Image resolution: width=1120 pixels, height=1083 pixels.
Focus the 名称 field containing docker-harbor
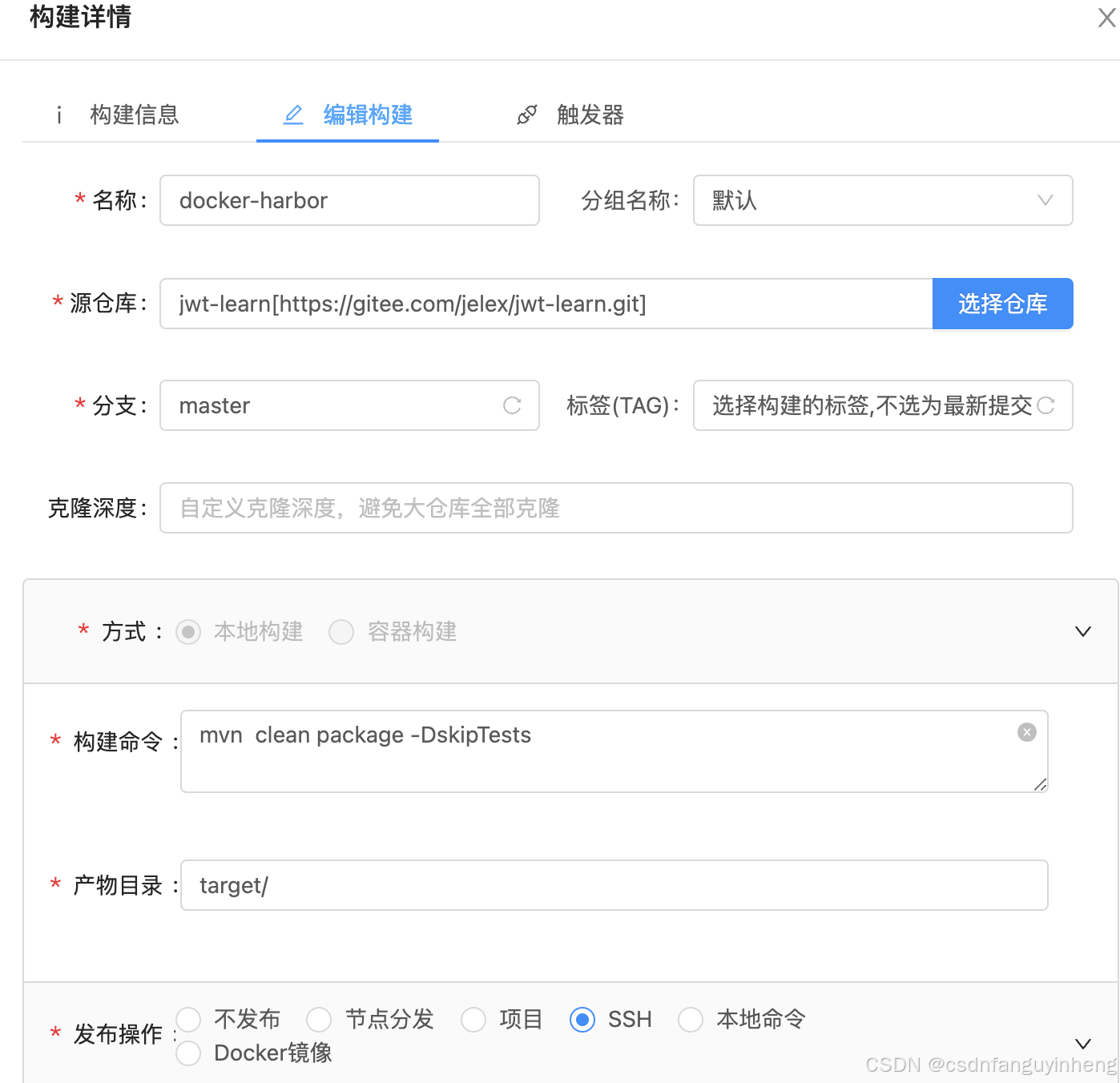pos(349,200)
